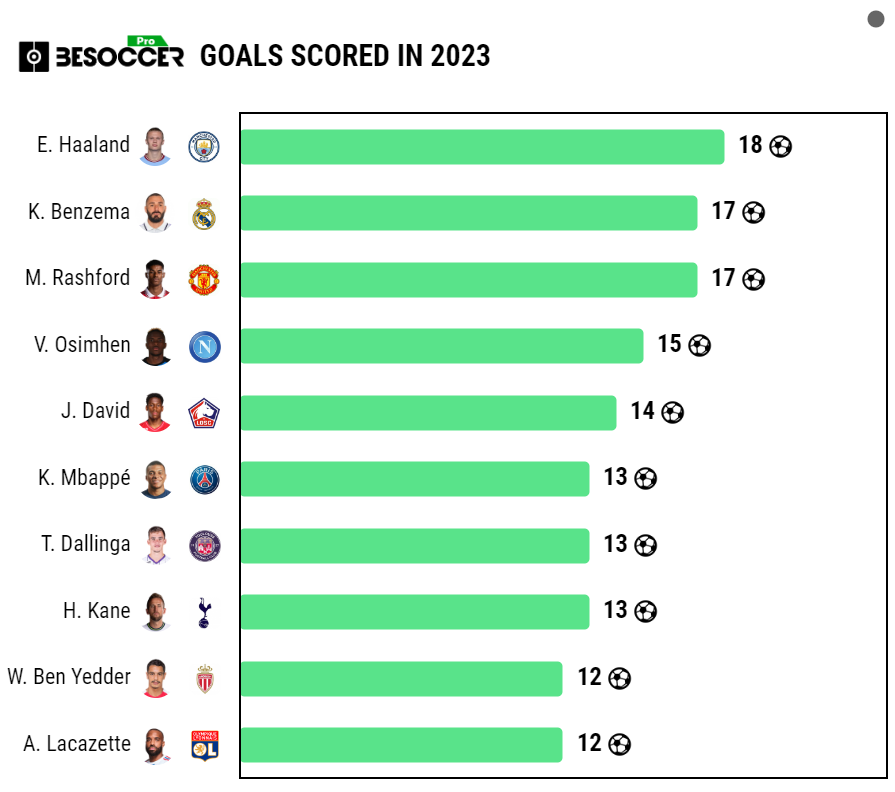Viewport: 895px width, 792px height.
Task: Click the K. Benzema name label
Action: point(79,212)
